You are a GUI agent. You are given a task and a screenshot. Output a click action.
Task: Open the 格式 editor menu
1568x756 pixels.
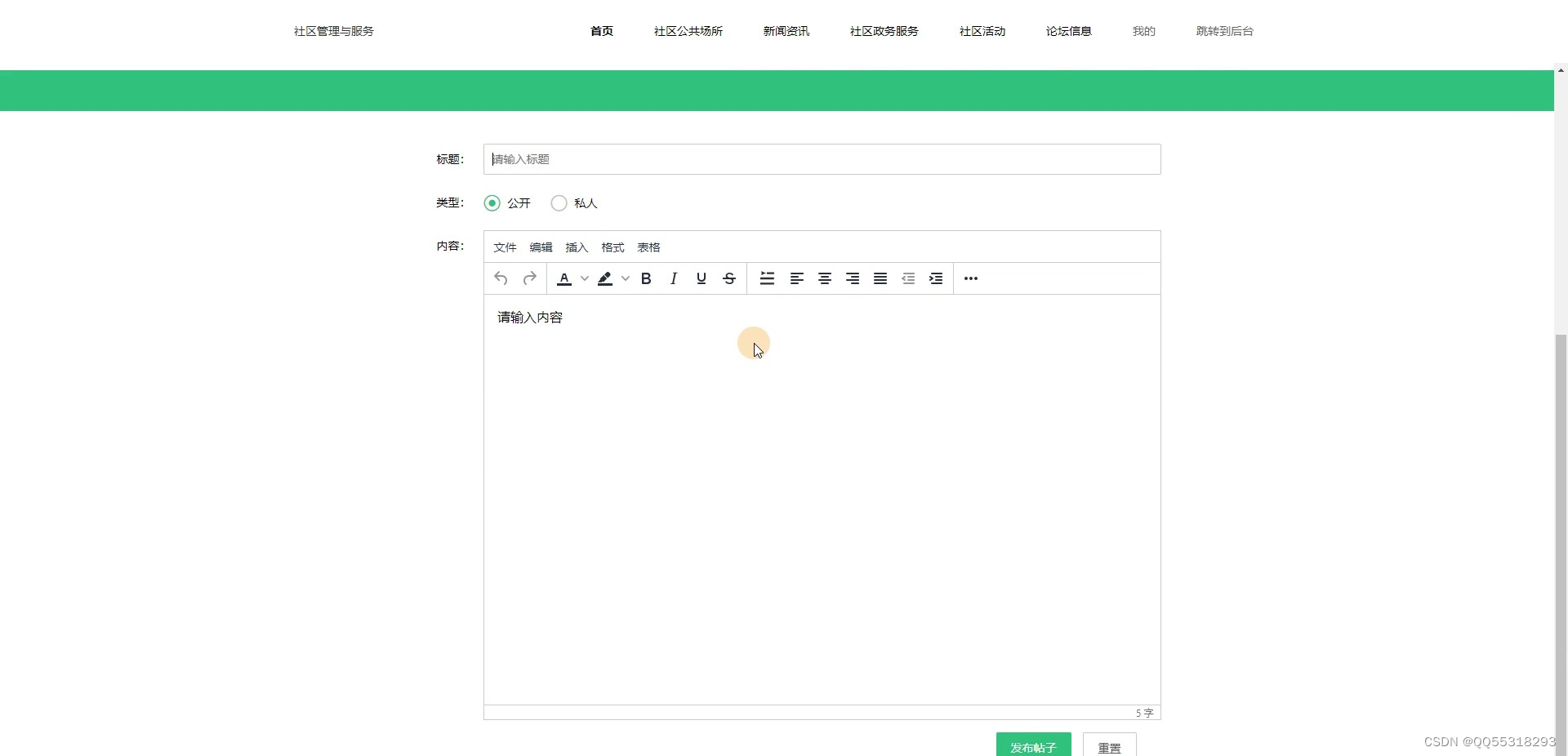(x=612, y=247)
